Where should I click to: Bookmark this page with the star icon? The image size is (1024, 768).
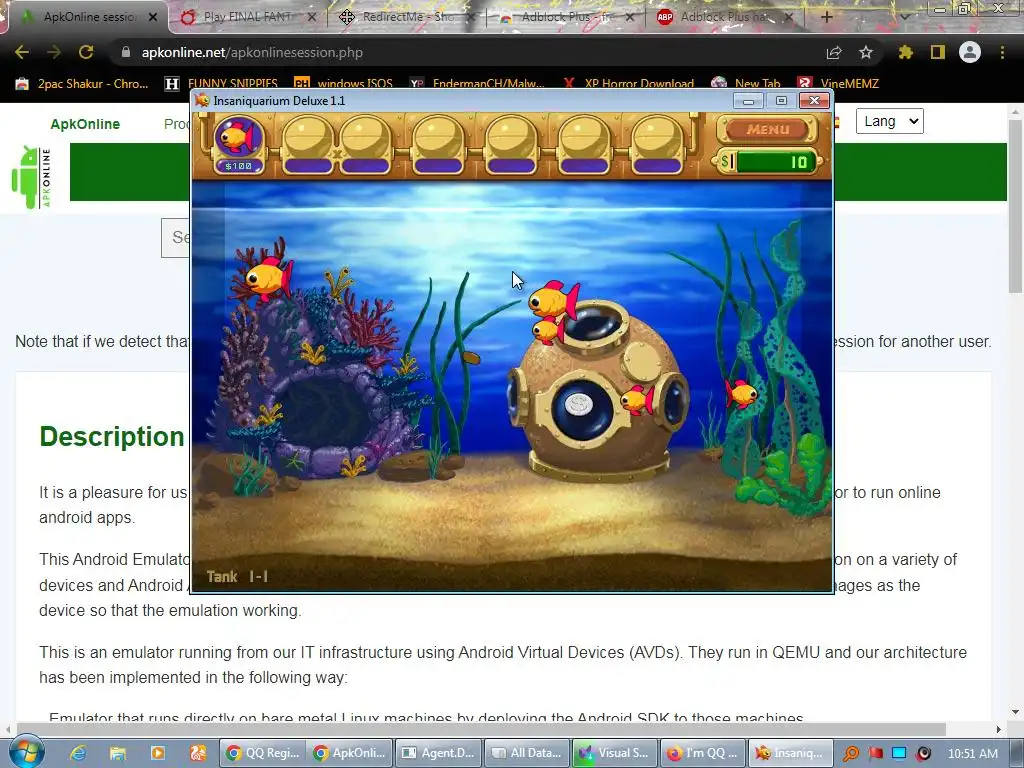[865, 52]
